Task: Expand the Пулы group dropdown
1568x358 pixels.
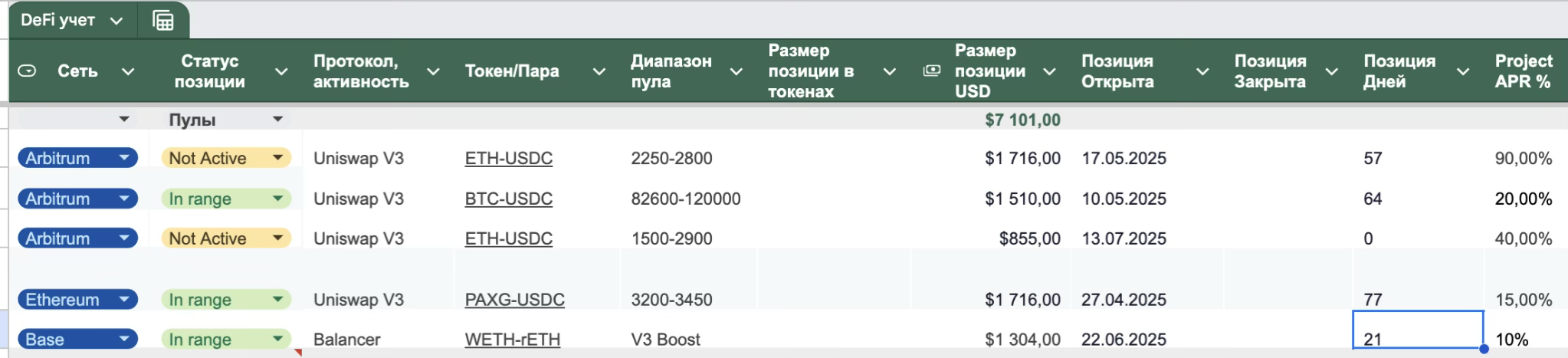Action: [278, 120]
